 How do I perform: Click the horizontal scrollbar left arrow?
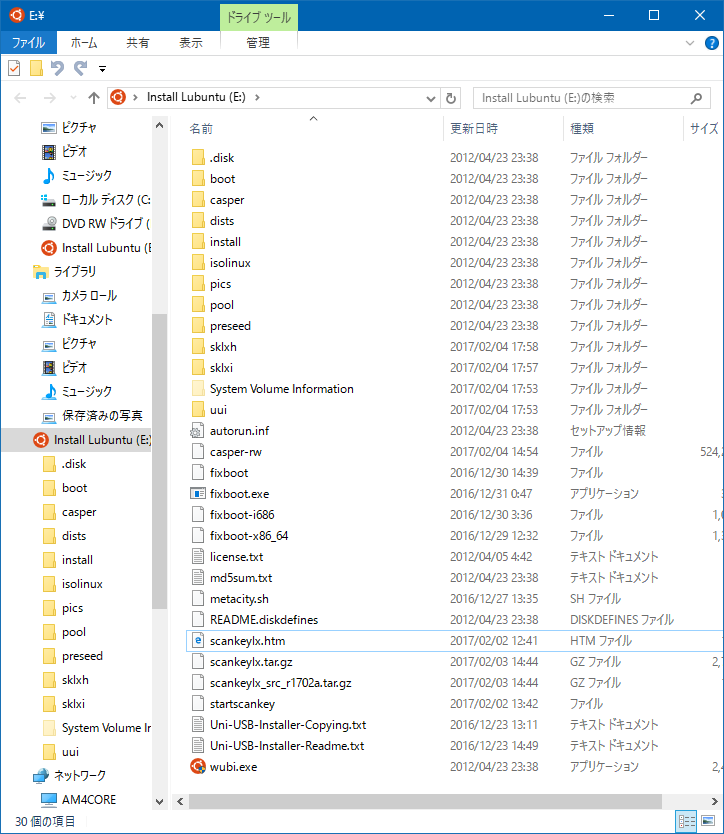pyautogui.click(x=180, y=802)
